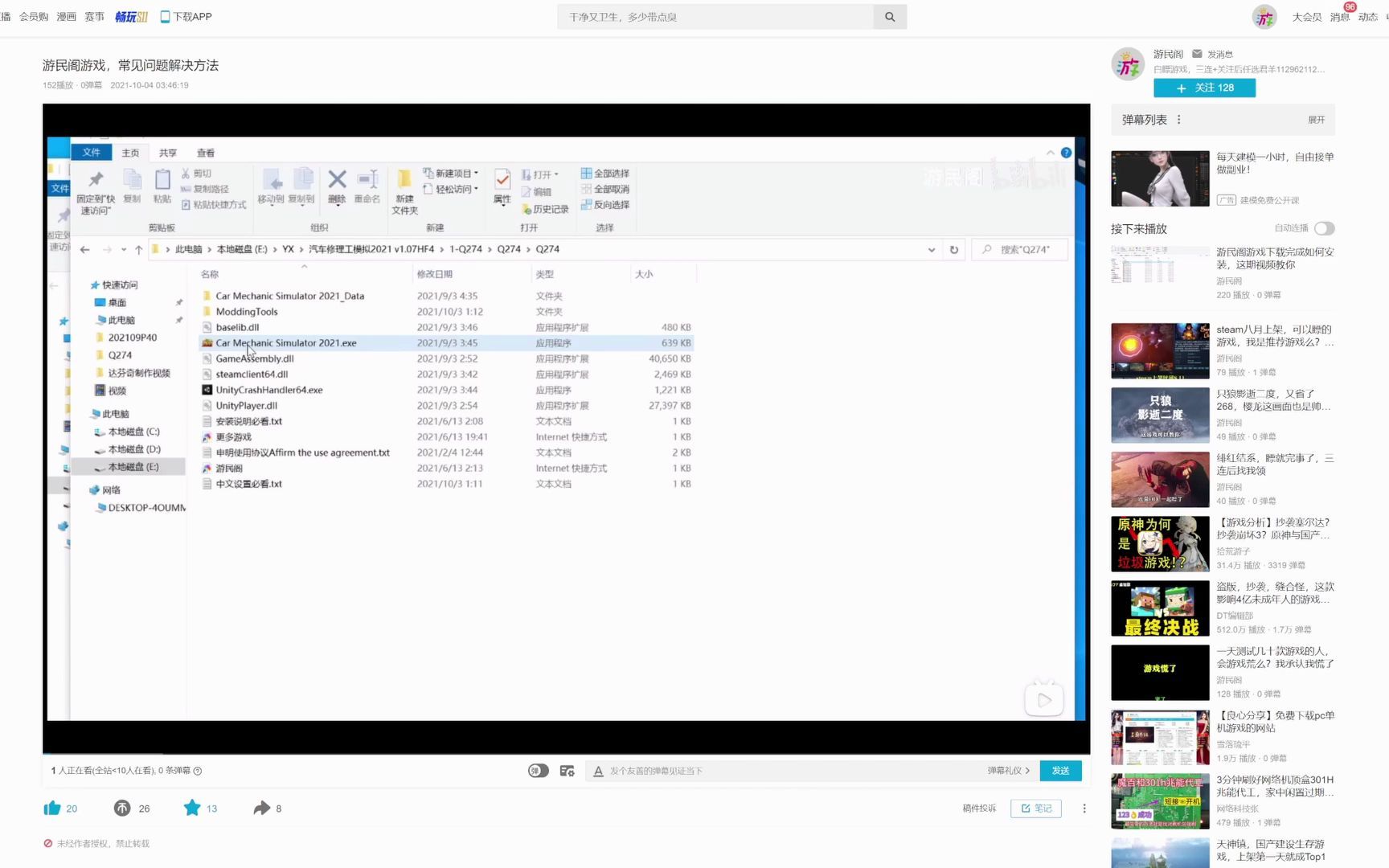This screenshot has width=1389, height=868.
Task: Open the 打开 dropdown in Explorer ribbon
Action: click(x=540, y=174)
